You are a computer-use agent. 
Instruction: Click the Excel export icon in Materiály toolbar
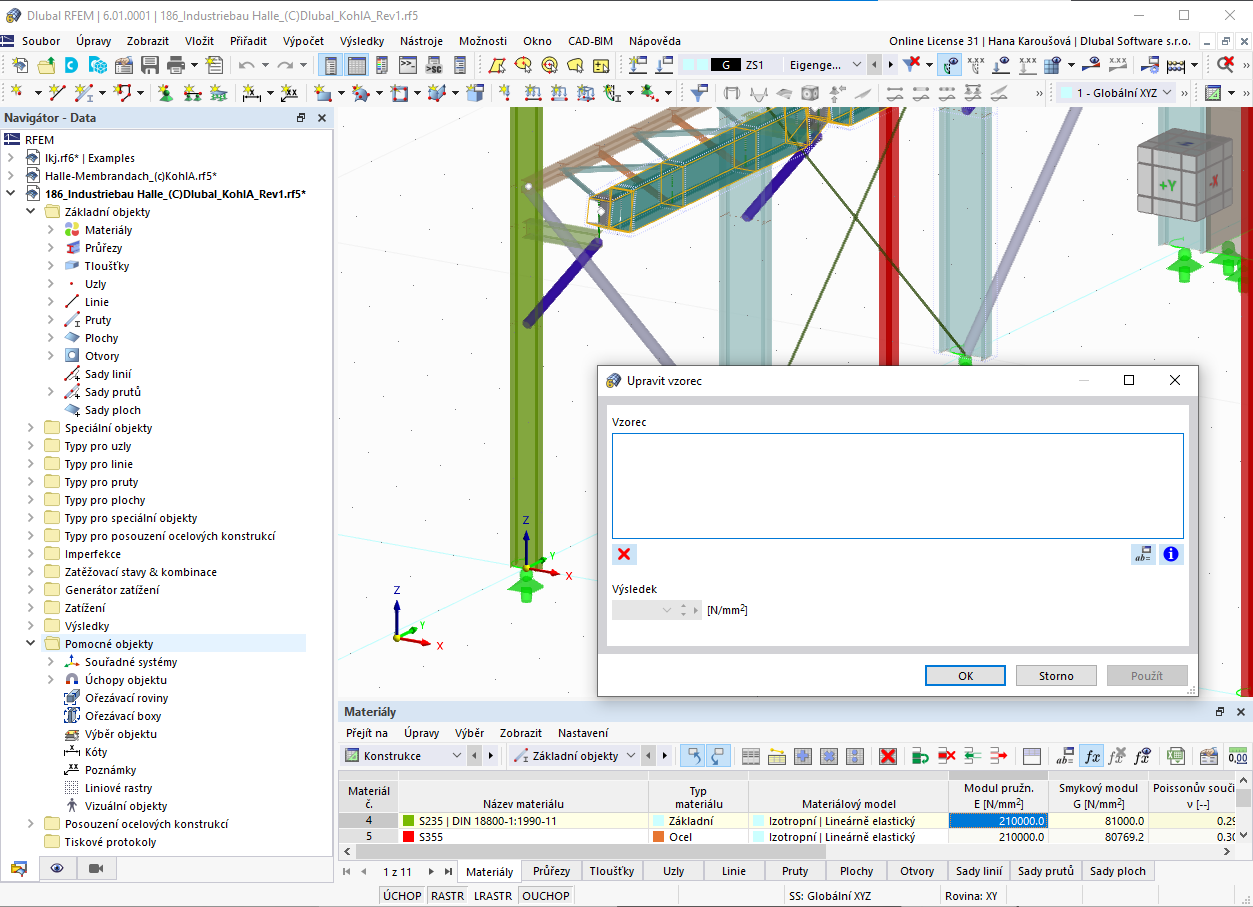click(1177, 756)
